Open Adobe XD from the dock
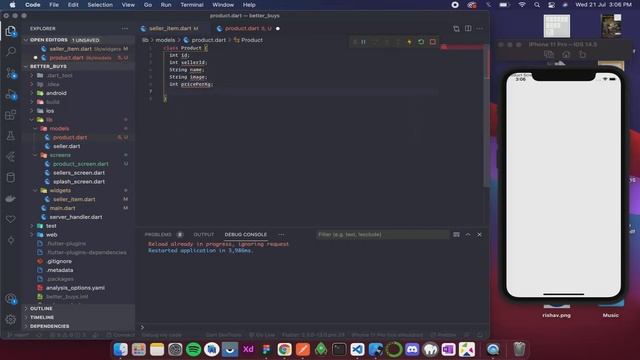 (x=248, y=349)
